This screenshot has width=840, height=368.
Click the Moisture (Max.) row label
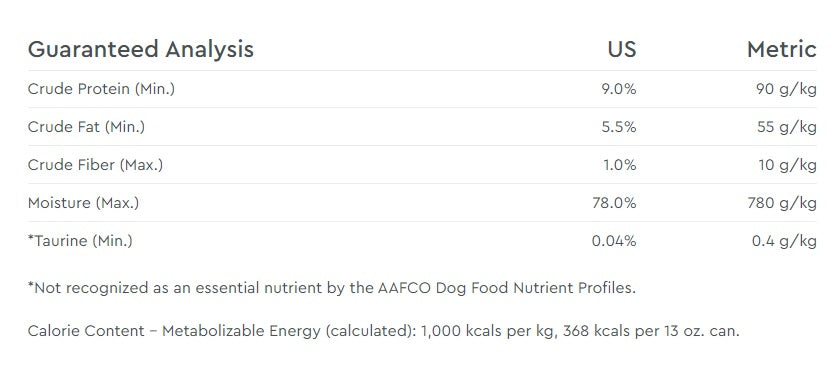(x=83, y=203)
